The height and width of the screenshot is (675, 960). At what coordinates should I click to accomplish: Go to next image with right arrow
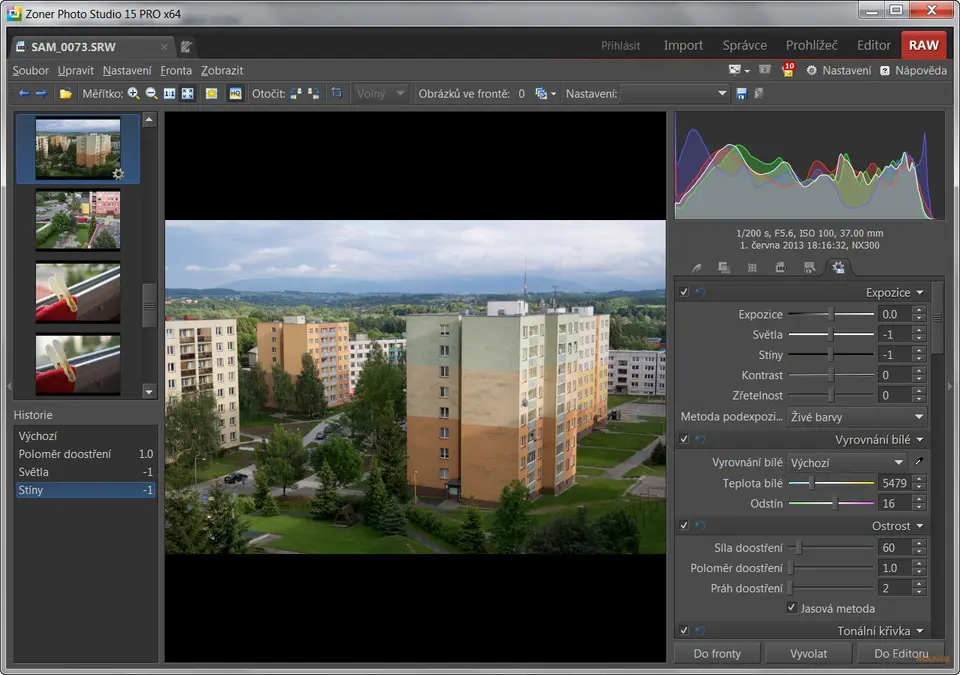click(41, 93)
